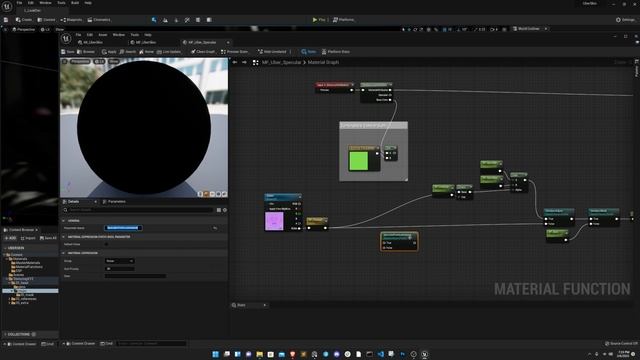The height and width of the screenshot is (360, 640).
Task: Click the Blueprints button in main toolbar
Action: [71, 20]
